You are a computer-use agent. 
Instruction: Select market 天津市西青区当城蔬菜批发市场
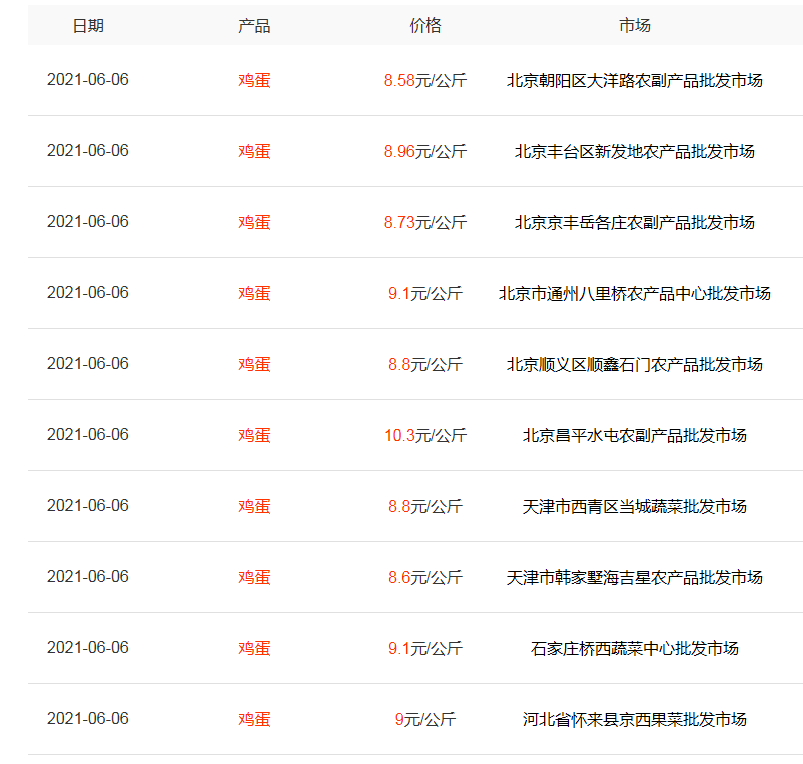point(635,506)
